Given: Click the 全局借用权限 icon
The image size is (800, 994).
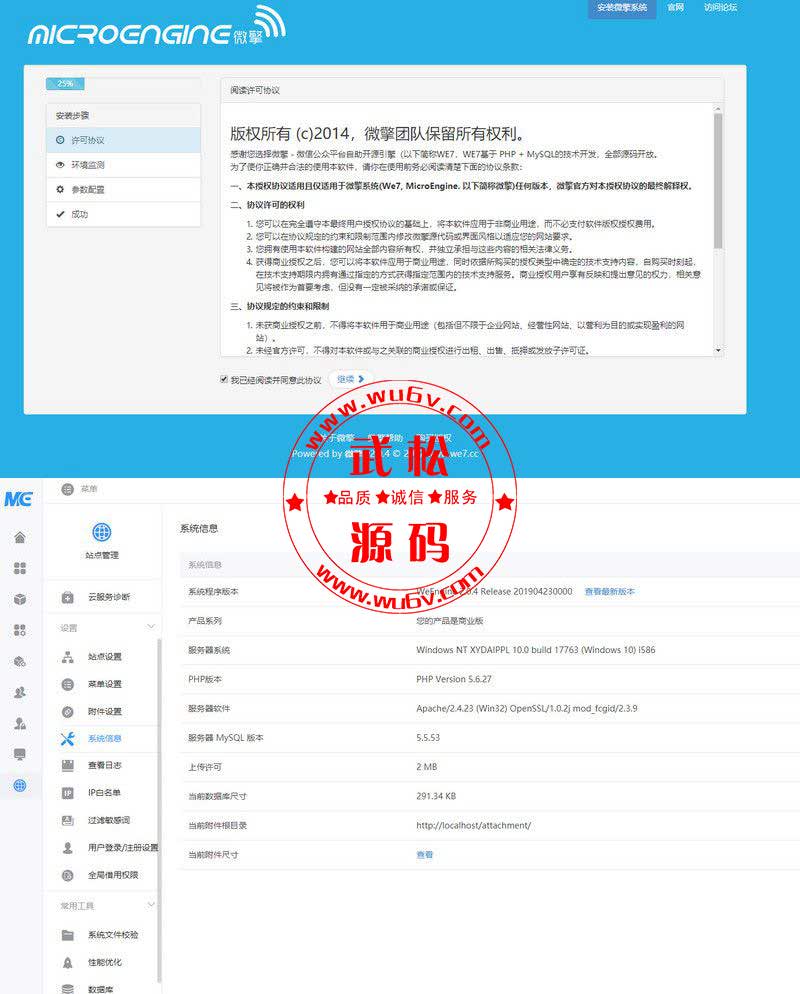Looking at the screenshot, I should click(x=68, y=875).
